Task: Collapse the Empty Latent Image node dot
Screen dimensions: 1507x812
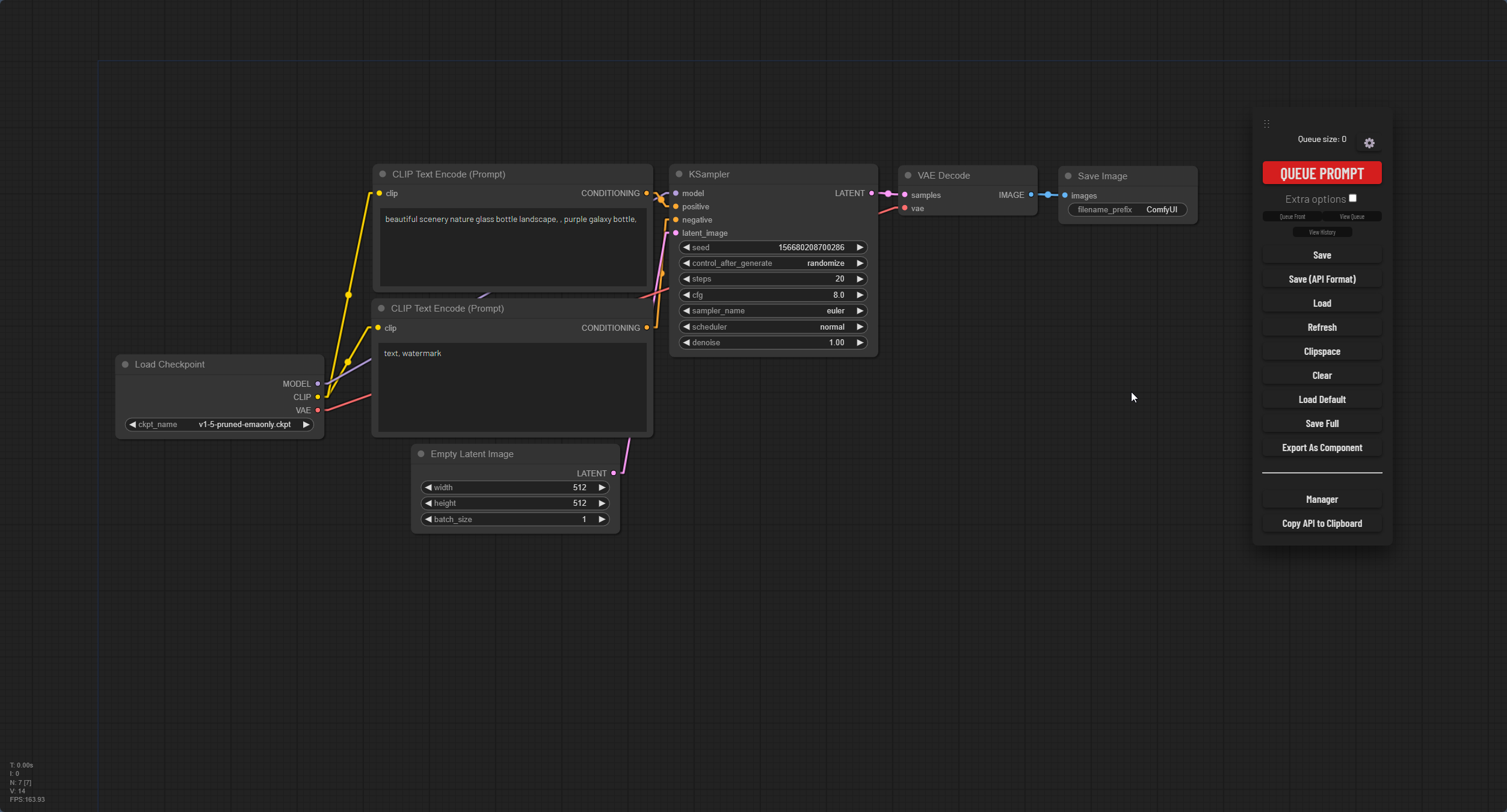Action: click(421, 454)
